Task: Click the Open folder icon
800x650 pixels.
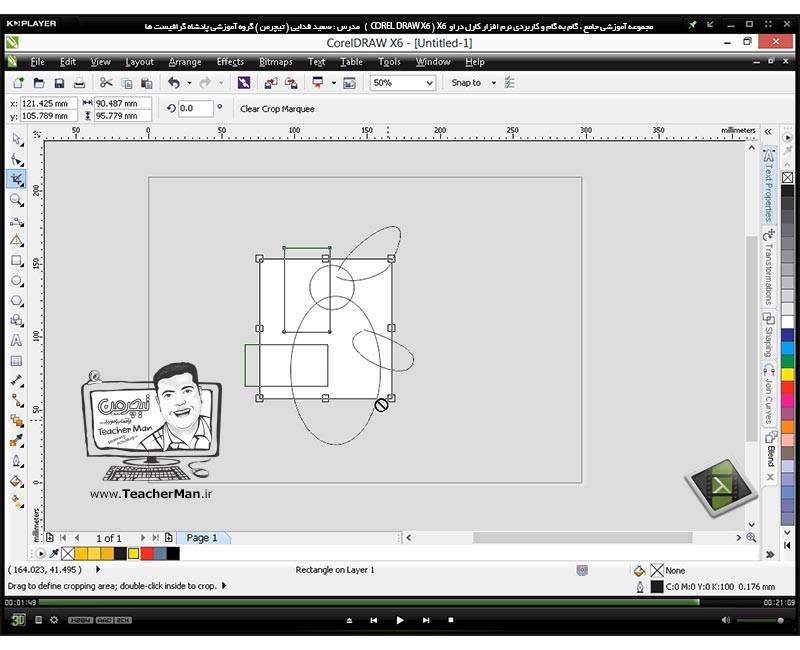Action: point(39,83)
